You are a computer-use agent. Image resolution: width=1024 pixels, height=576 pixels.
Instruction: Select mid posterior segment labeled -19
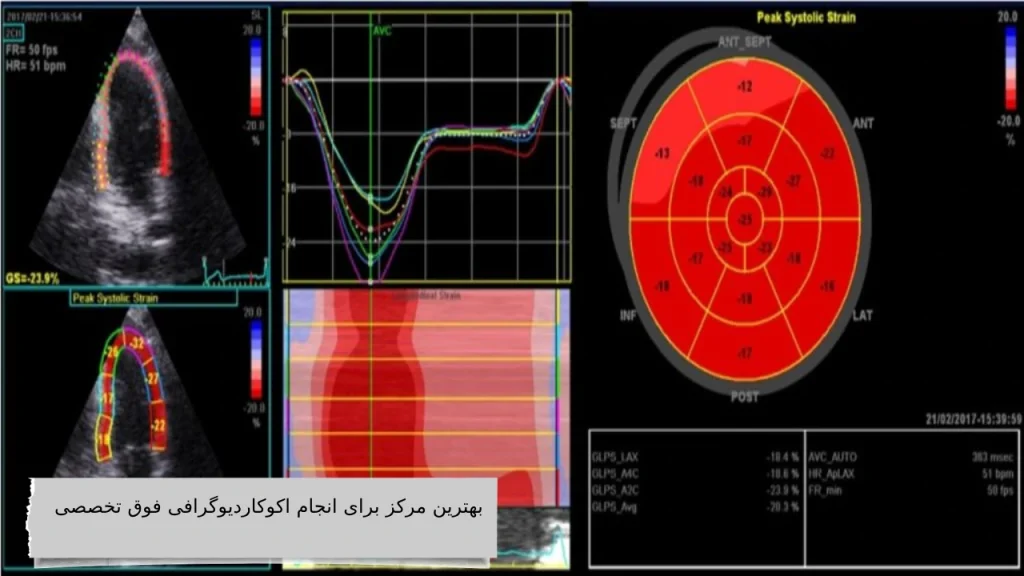(x=745, y=299)
